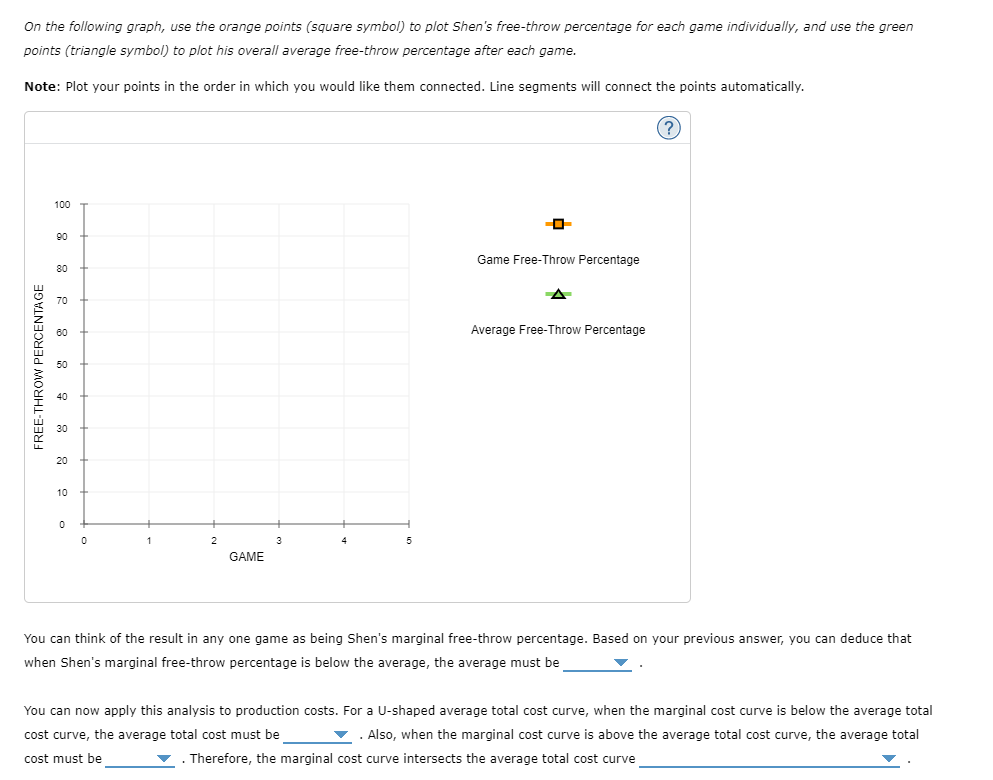The width and height of the screenshot is (993, 780).
Task: Plot a point at game 1 on the grid
Action: 149,364
